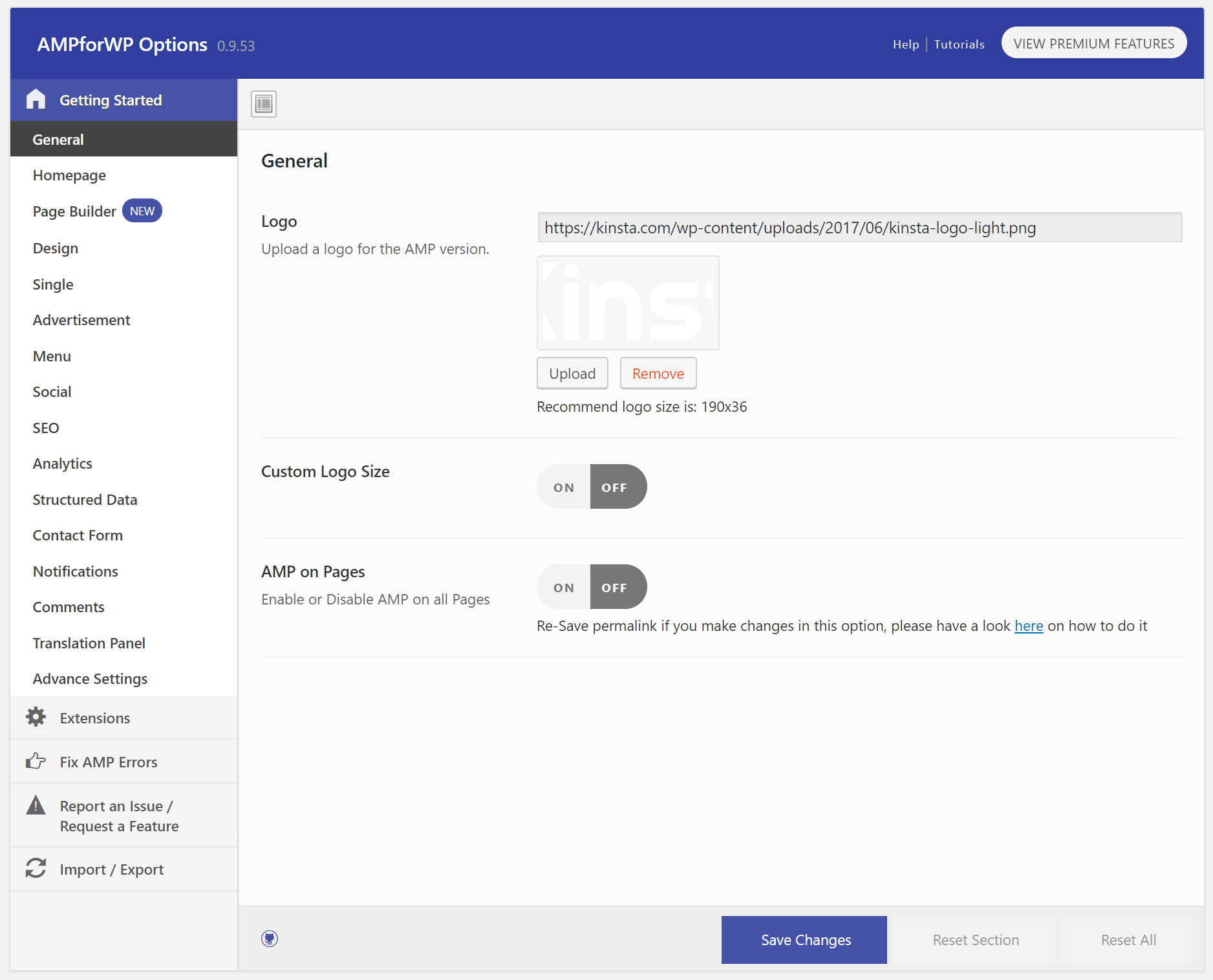Click the Getting Started home icon
Image resolution: width=1213 pixels, height=980 pixels.
(x=36, y=100)
